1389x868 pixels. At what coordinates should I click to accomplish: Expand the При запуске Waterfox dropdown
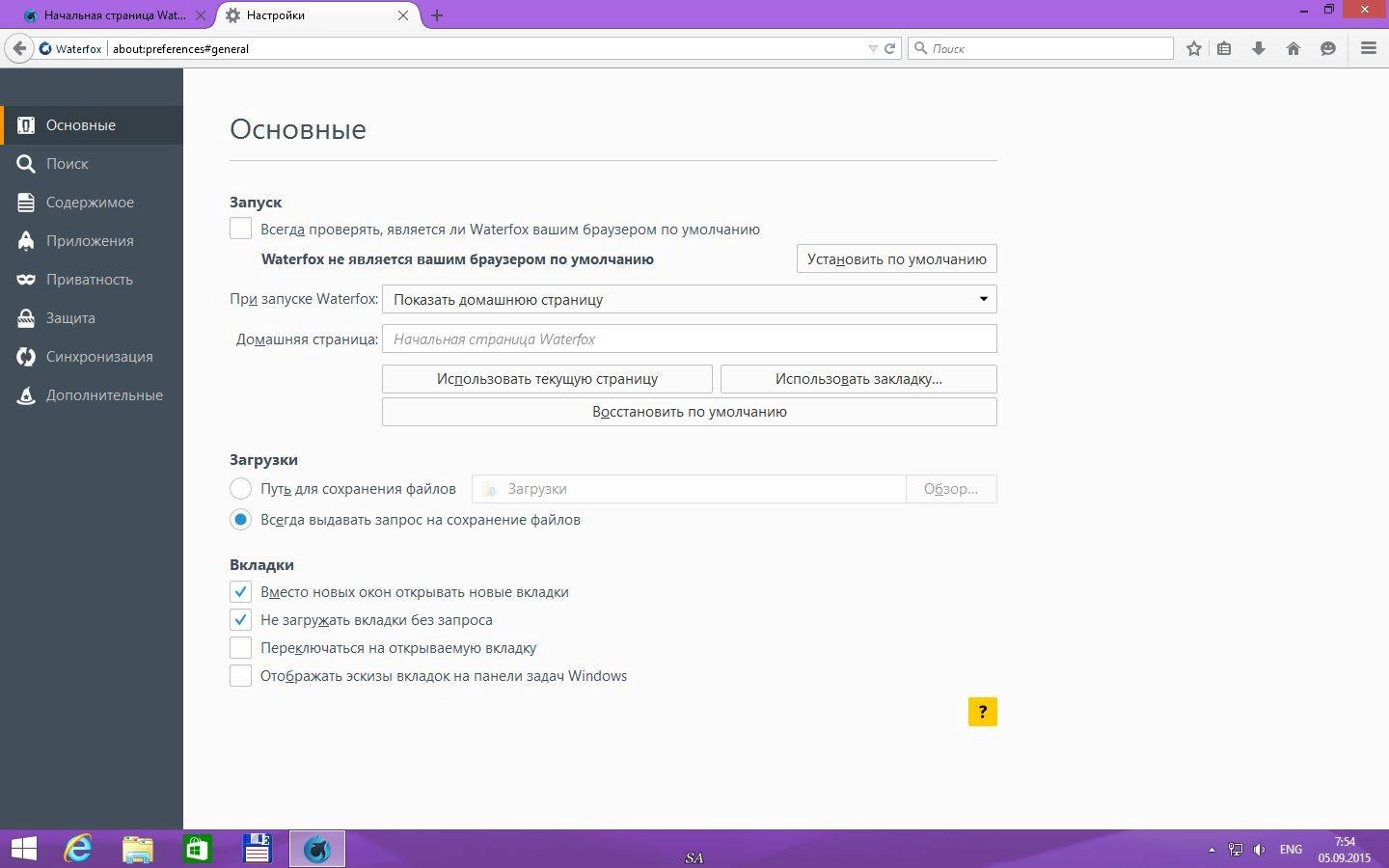point(689,299)
